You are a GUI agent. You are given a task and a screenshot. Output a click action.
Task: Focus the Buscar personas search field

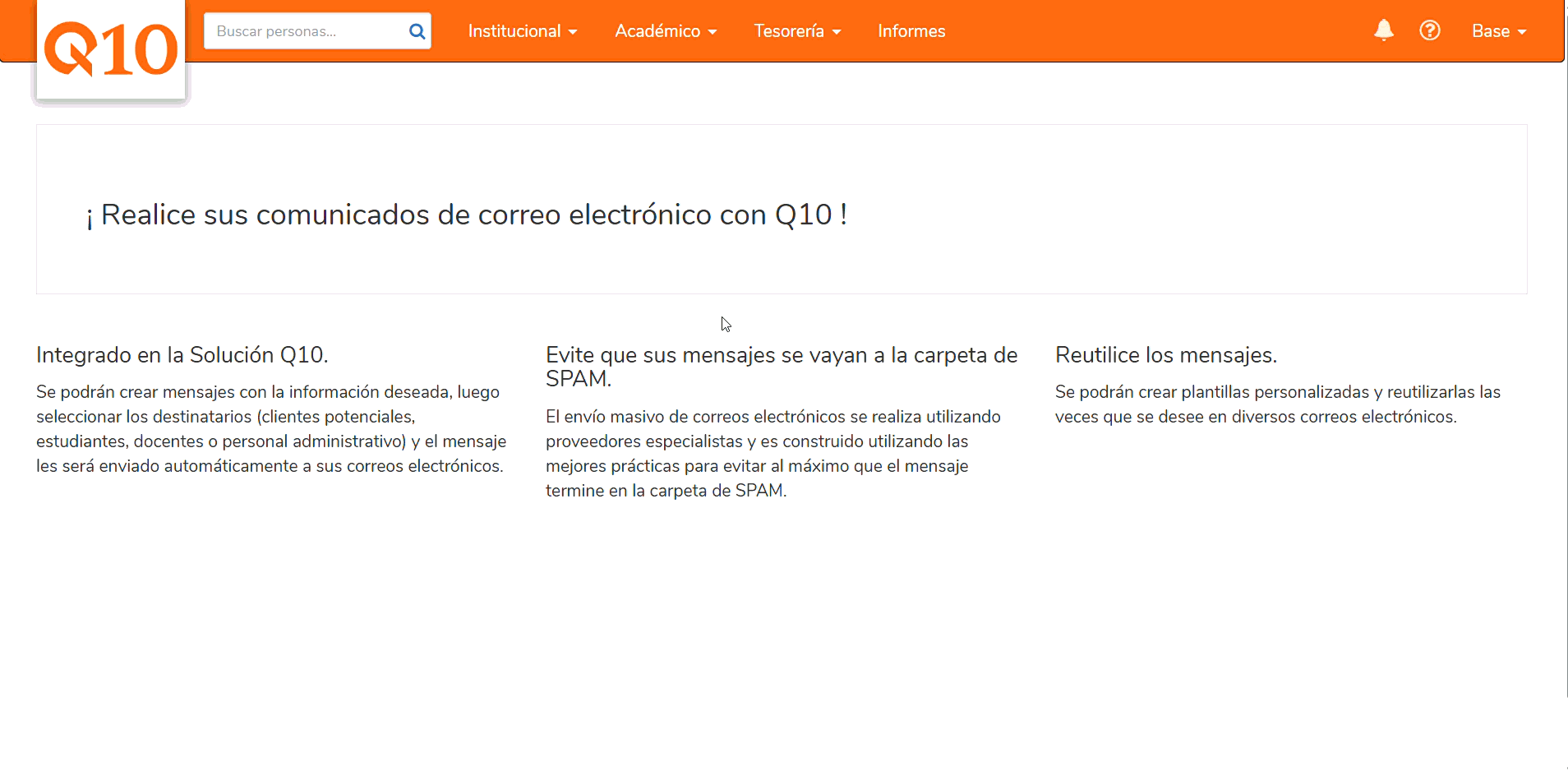[x=317, y=31]
